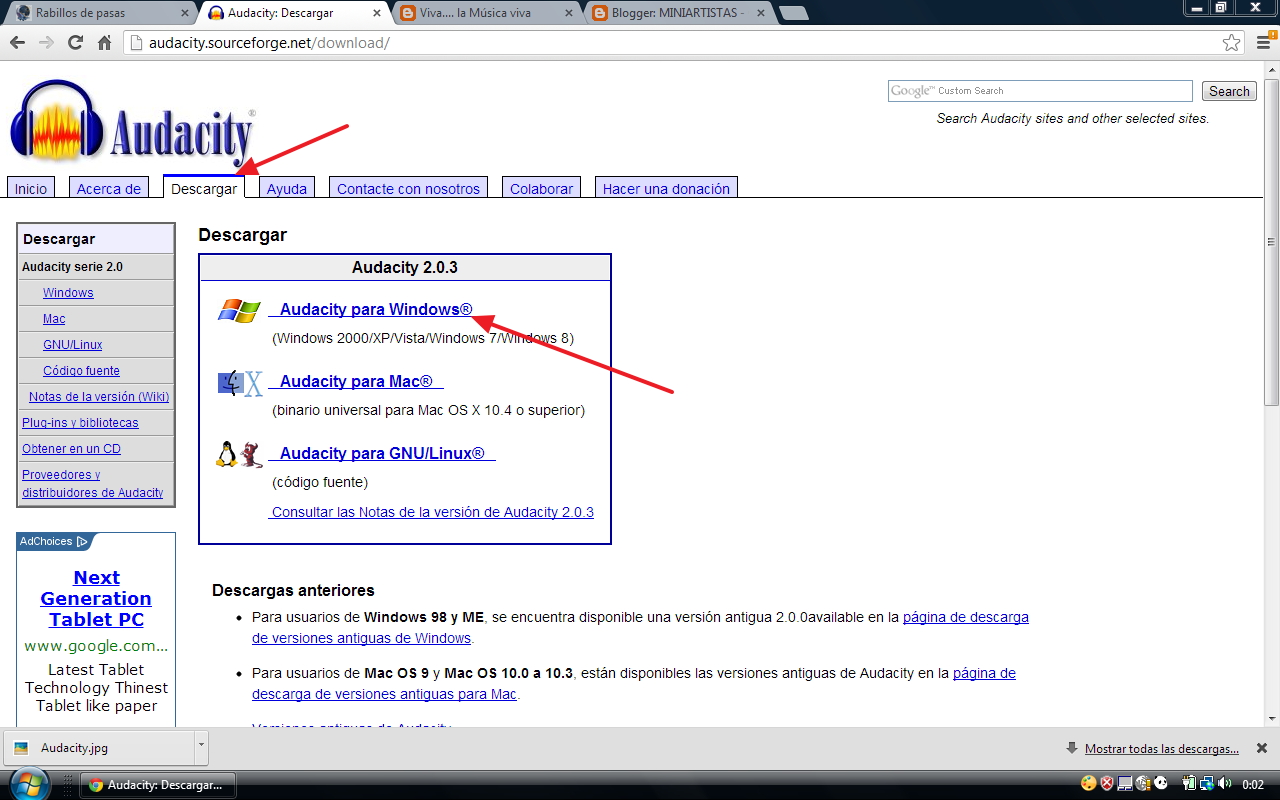
Task: Click the paint palette tray icon
Action: coord(1089,784)
